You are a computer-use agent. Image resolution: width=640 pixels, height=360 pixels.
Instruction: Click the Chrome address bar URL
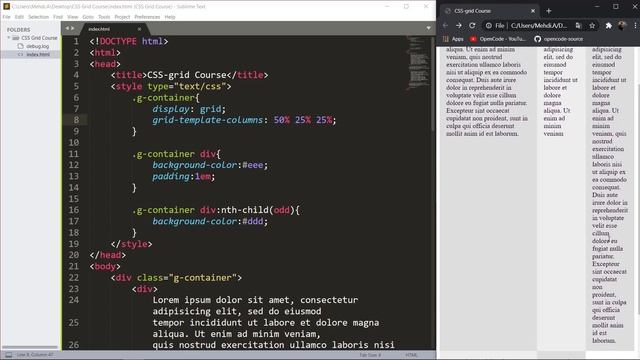pyautogui.click(x=539, y=25)
